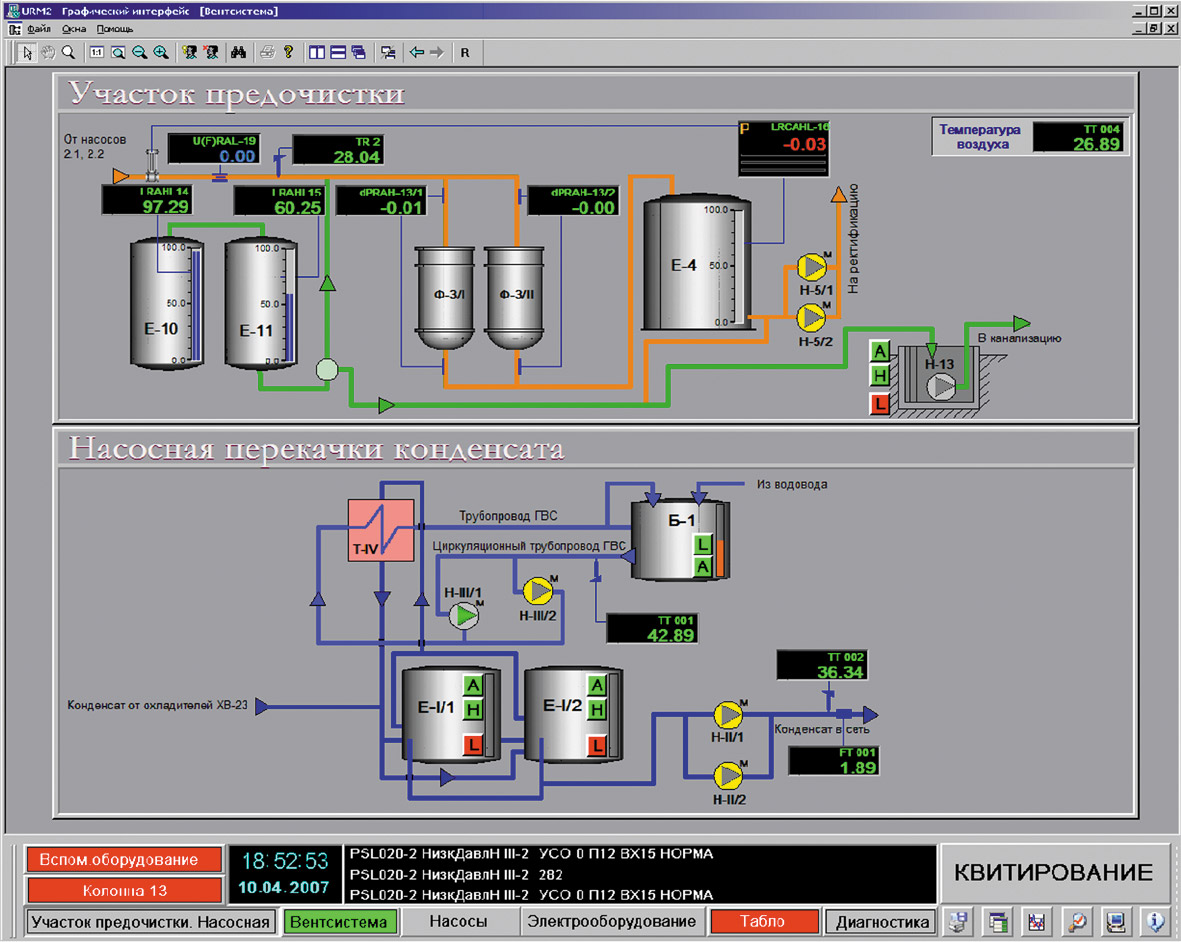Go back with left arrow icon

(417, 53)
